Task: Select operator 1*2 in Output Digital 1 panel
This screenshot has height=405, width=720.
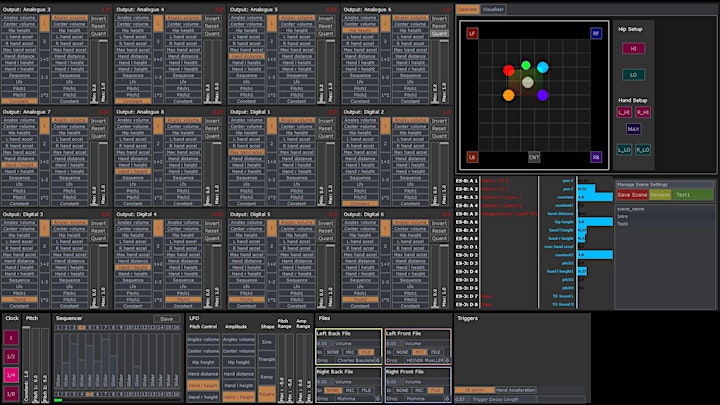Action: click(x=271, y=197)
